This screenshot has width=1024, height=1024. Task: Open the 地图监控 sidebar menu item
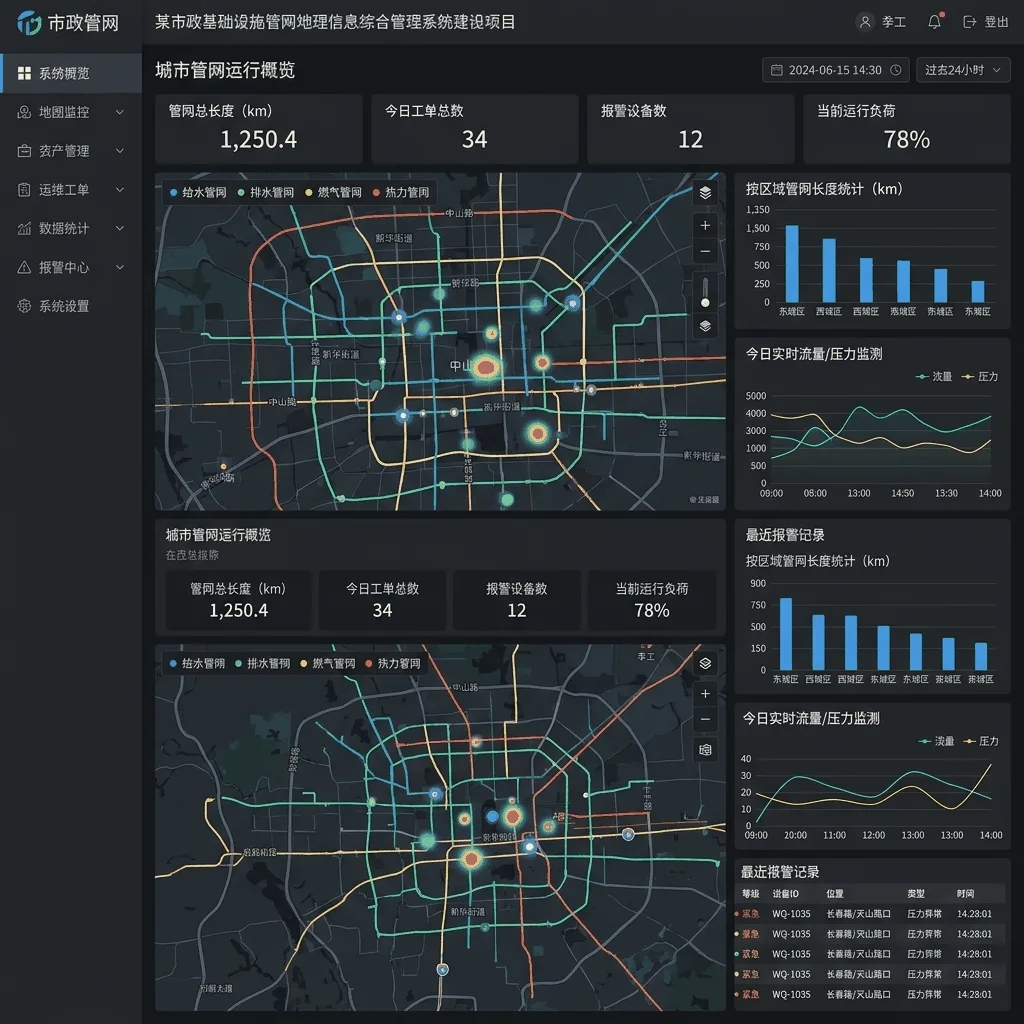(71, 112)
